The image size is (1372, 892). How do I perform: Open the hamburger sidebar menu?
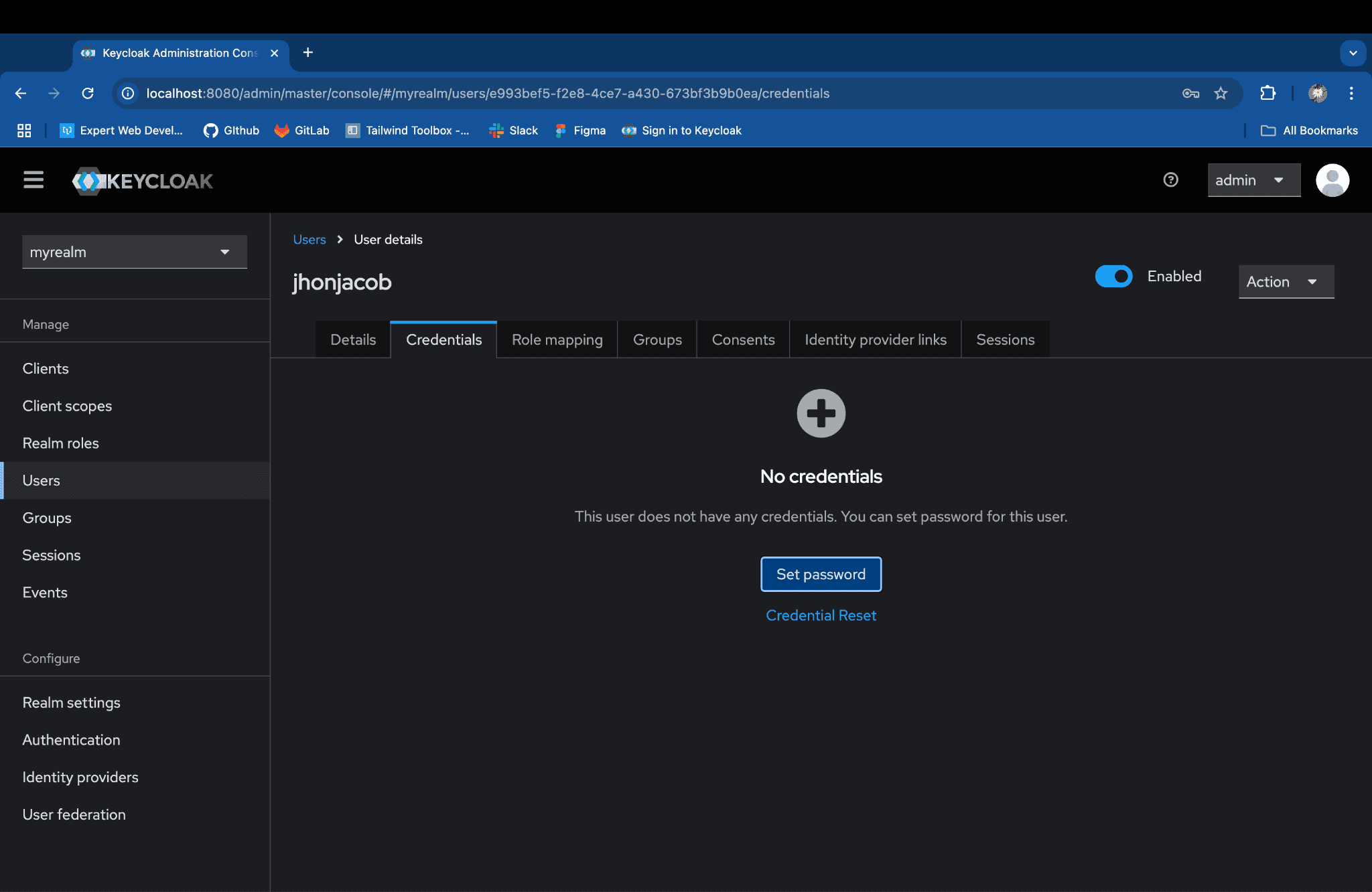point(33,180)
